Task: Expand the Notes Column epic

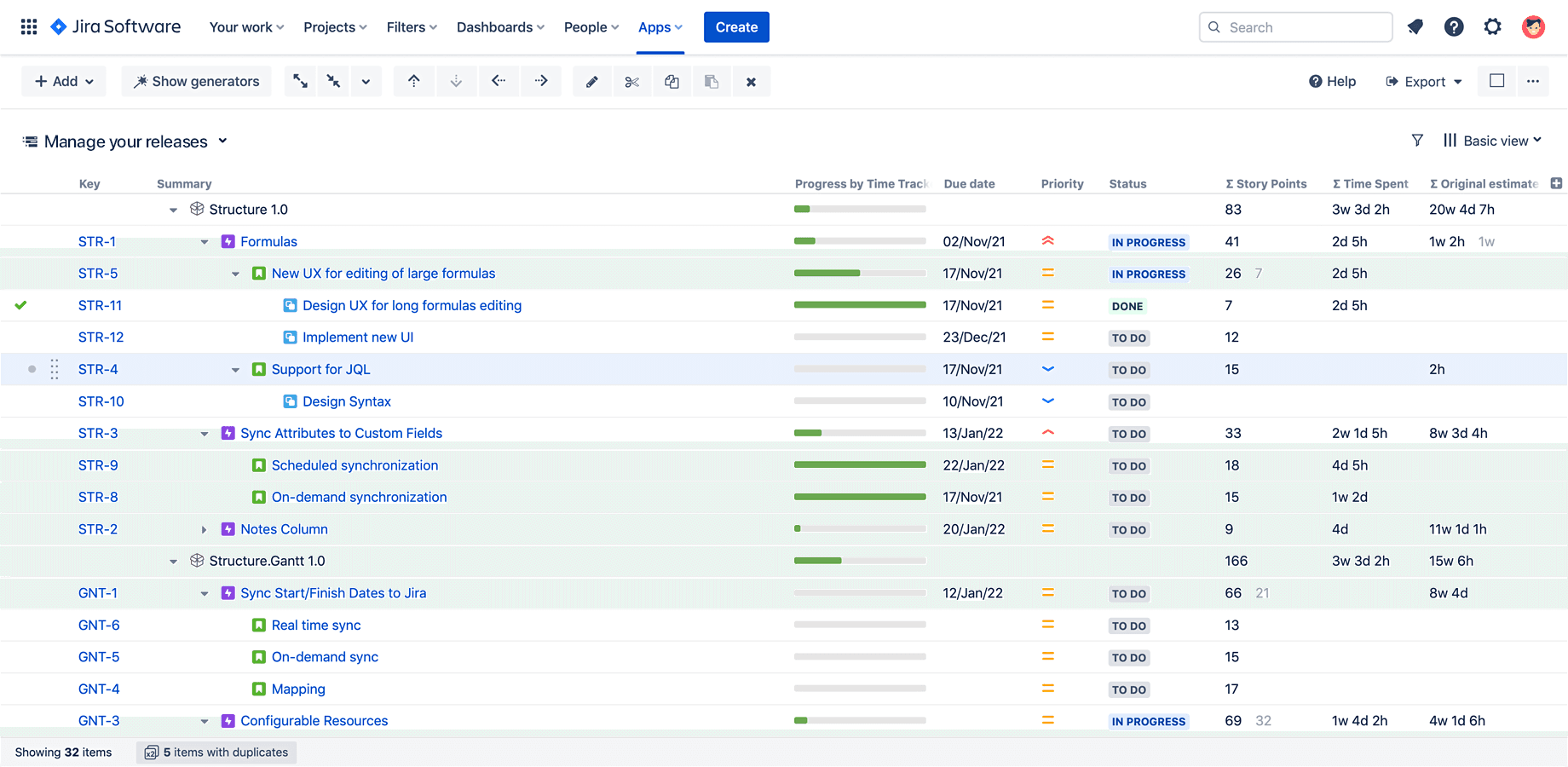Action: [205, 529]
